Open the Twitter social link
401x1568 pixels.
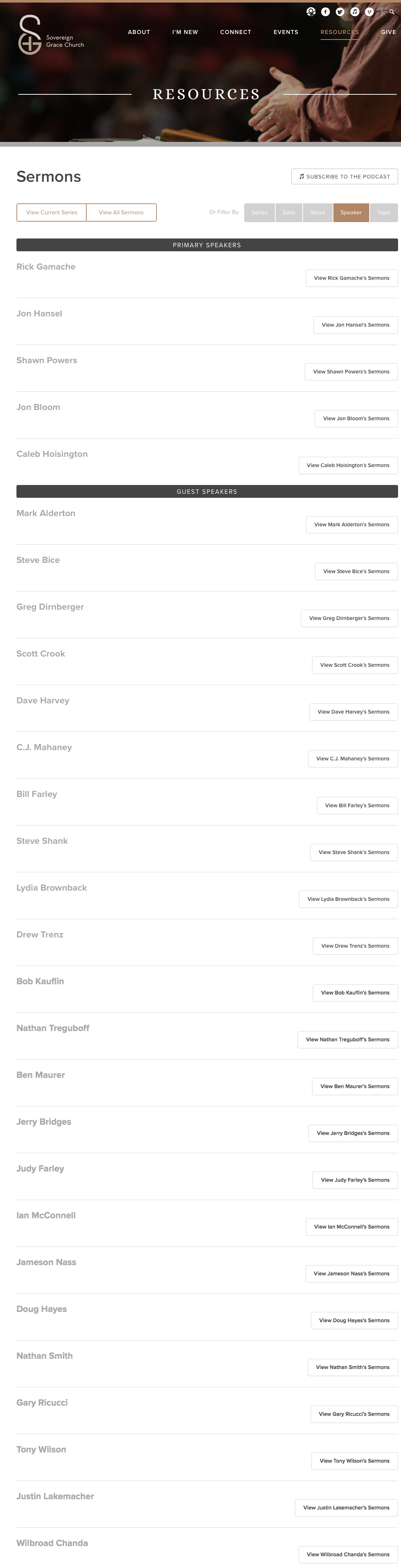(340, 12)
